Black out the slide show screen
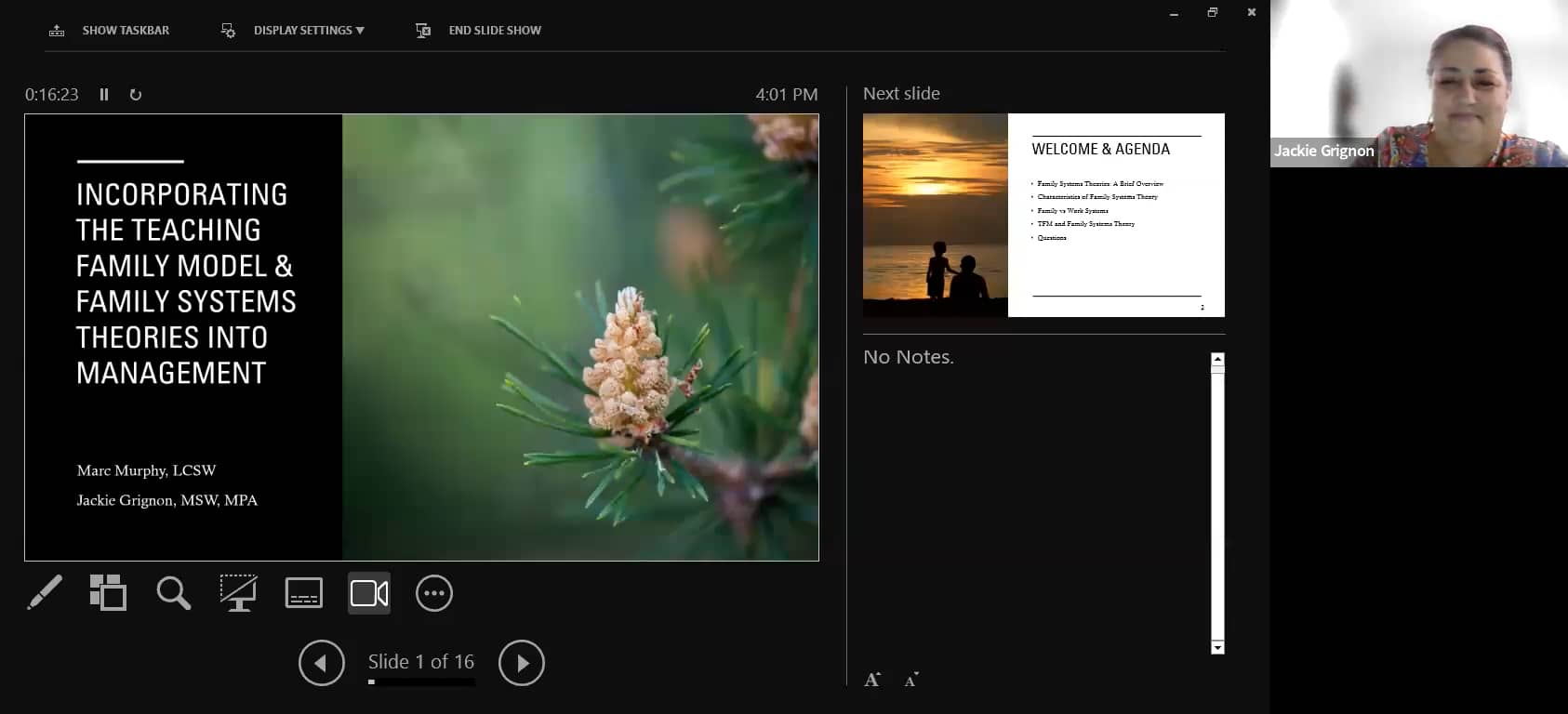 click(238, 593)
